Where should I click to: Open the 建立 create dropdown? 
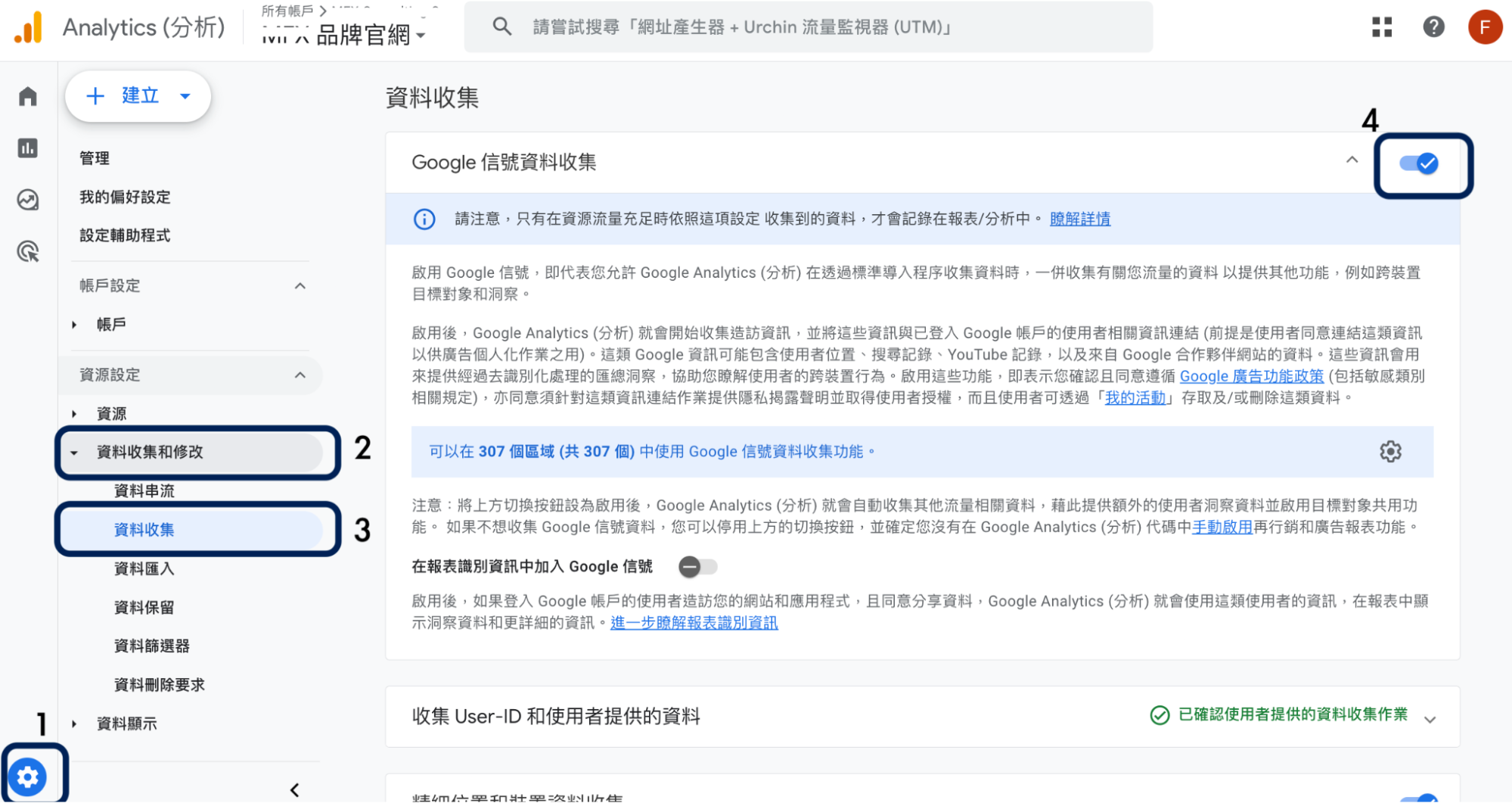138,96
